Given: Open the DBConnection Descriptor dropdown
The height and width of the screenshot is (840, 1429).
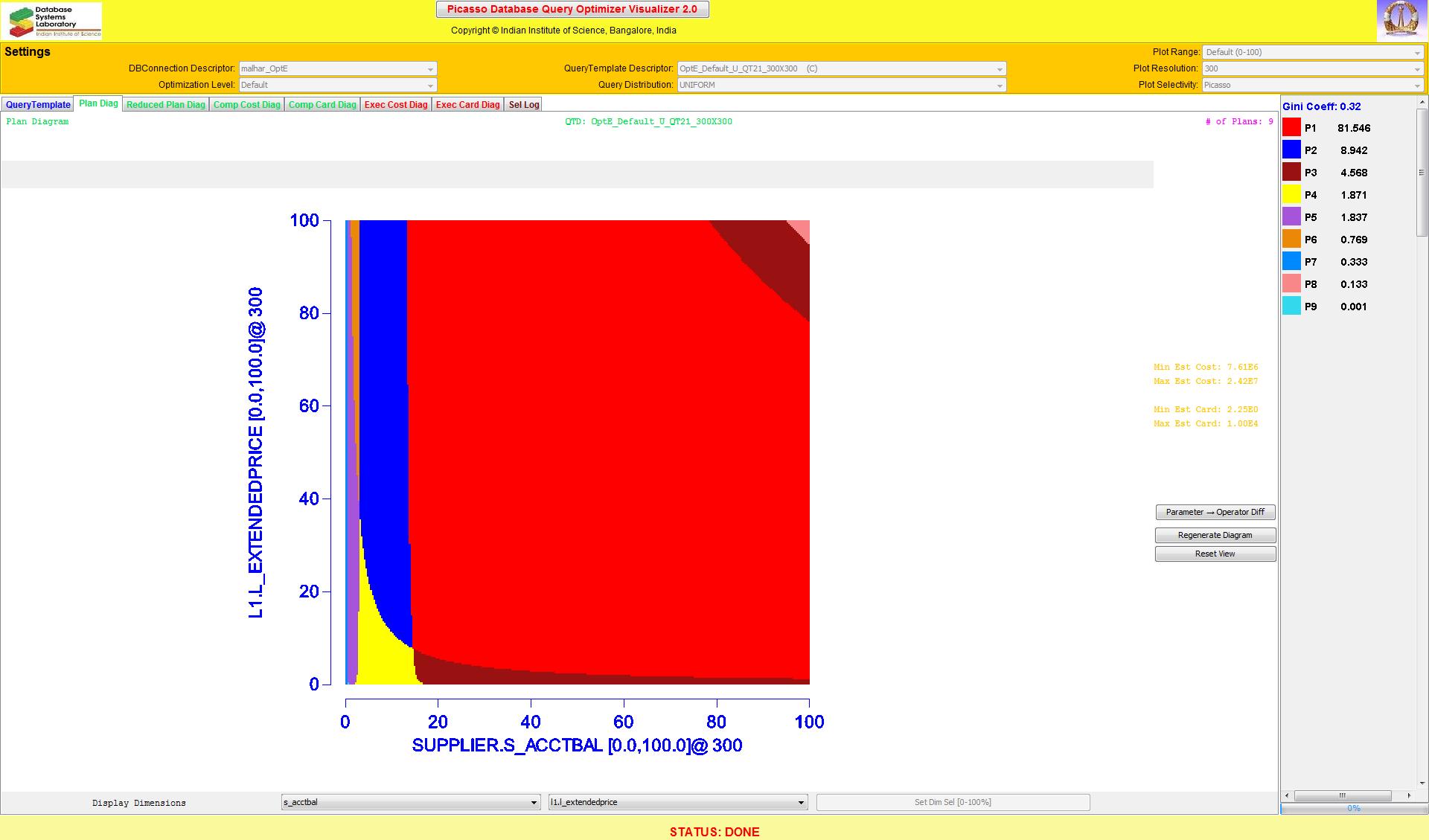Looking at the screenshot, I should 337,68.
